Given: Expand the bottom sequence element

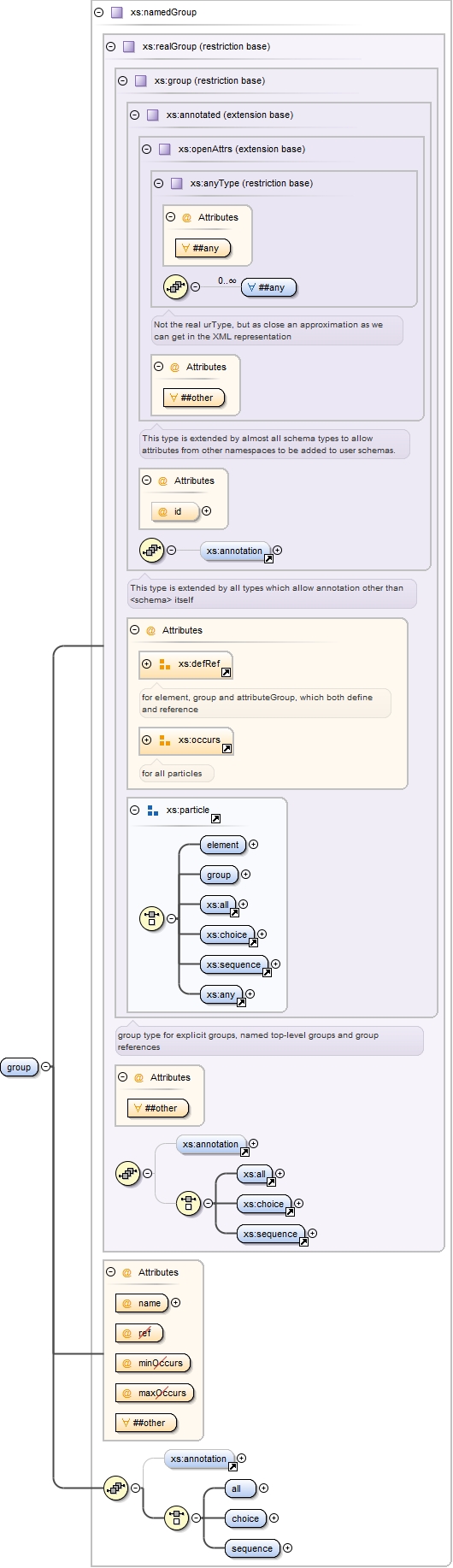Looking at the screenshot, I should [x=287, y=1548].
